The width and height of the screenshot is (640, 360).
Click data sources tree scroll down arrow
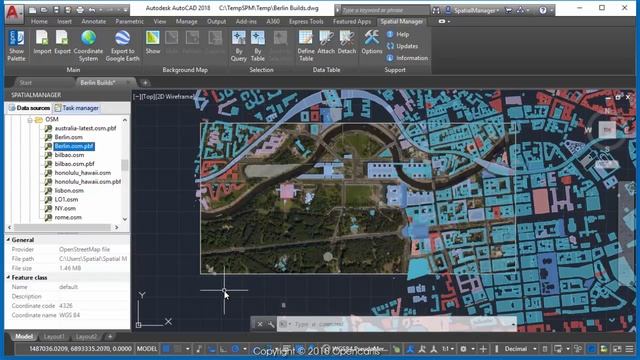click(125, 219)
